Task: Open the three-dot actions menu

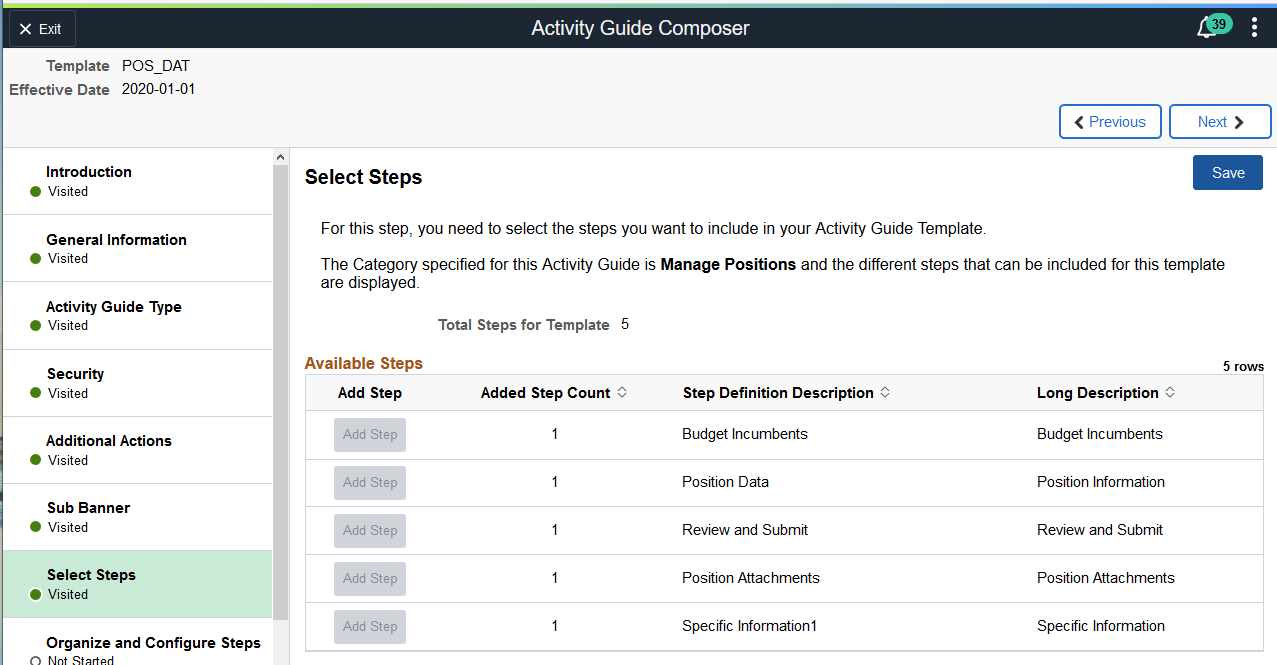Action: (x=1254, y=28)
